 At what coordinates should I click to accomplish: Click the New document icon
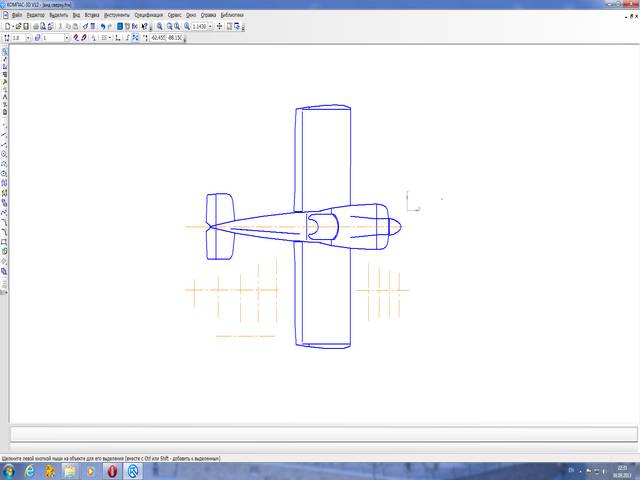click(x=6, y=26)
